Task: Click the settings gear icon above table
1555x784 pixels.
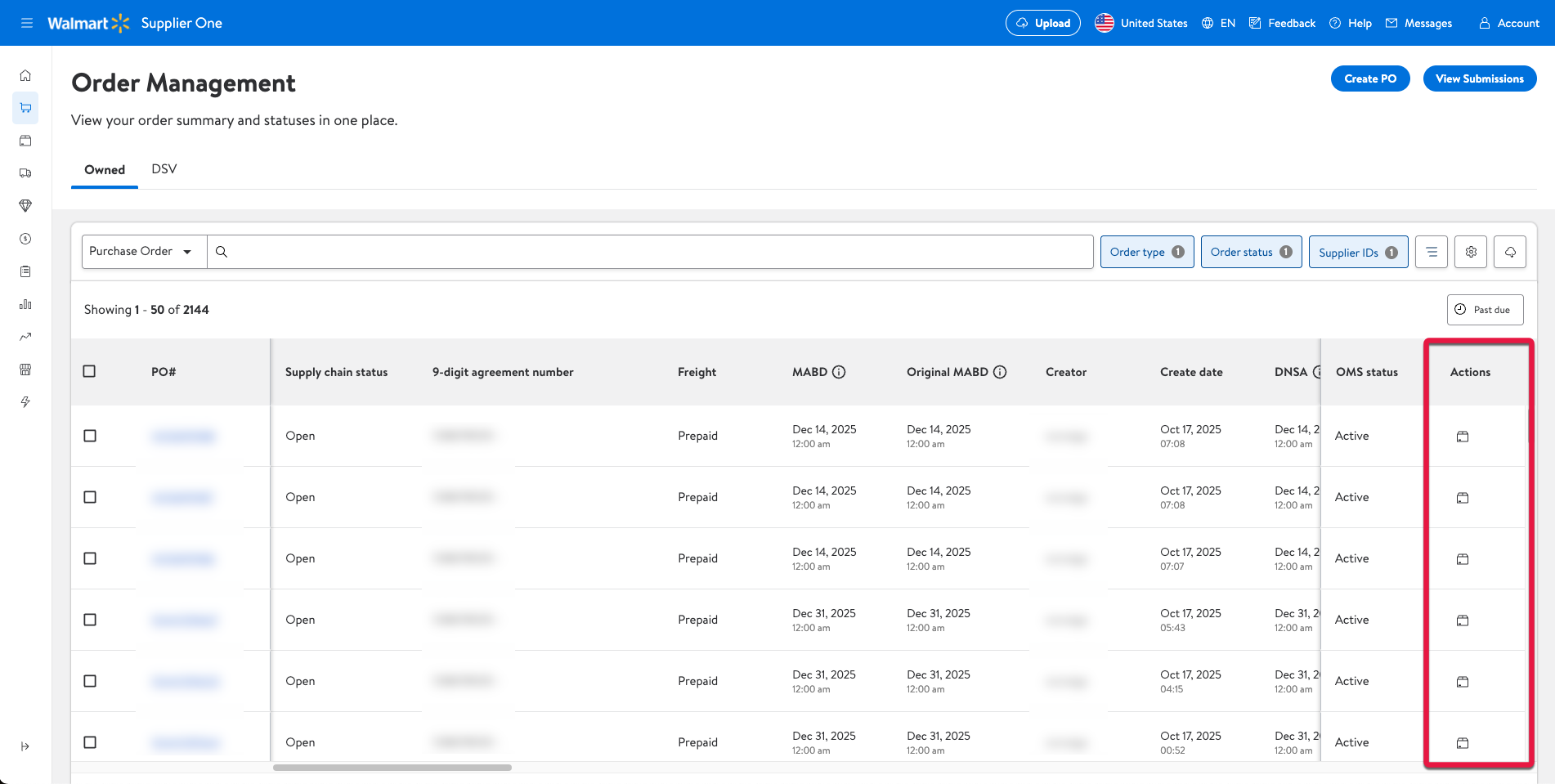Action: coord(1471,252)
